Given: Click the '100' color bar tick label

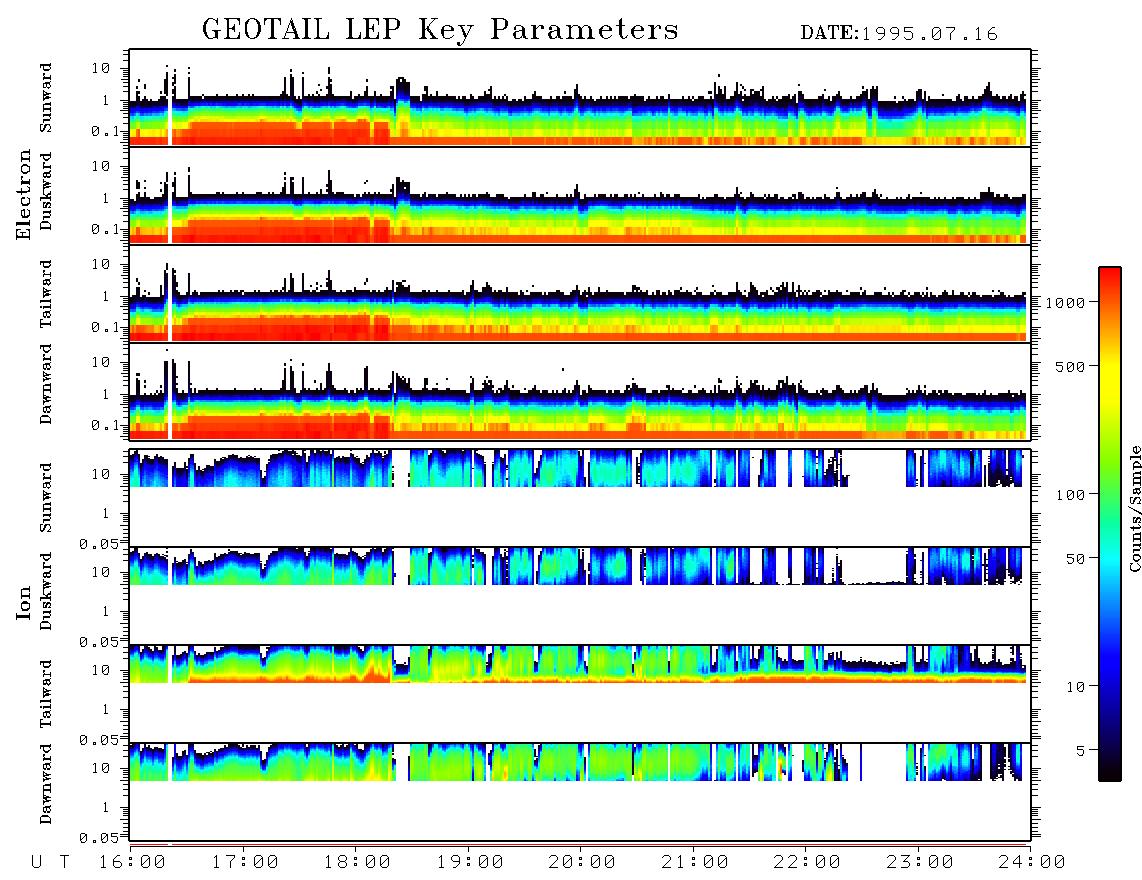Looking at the screenshot, I should tap(1070, 495).
